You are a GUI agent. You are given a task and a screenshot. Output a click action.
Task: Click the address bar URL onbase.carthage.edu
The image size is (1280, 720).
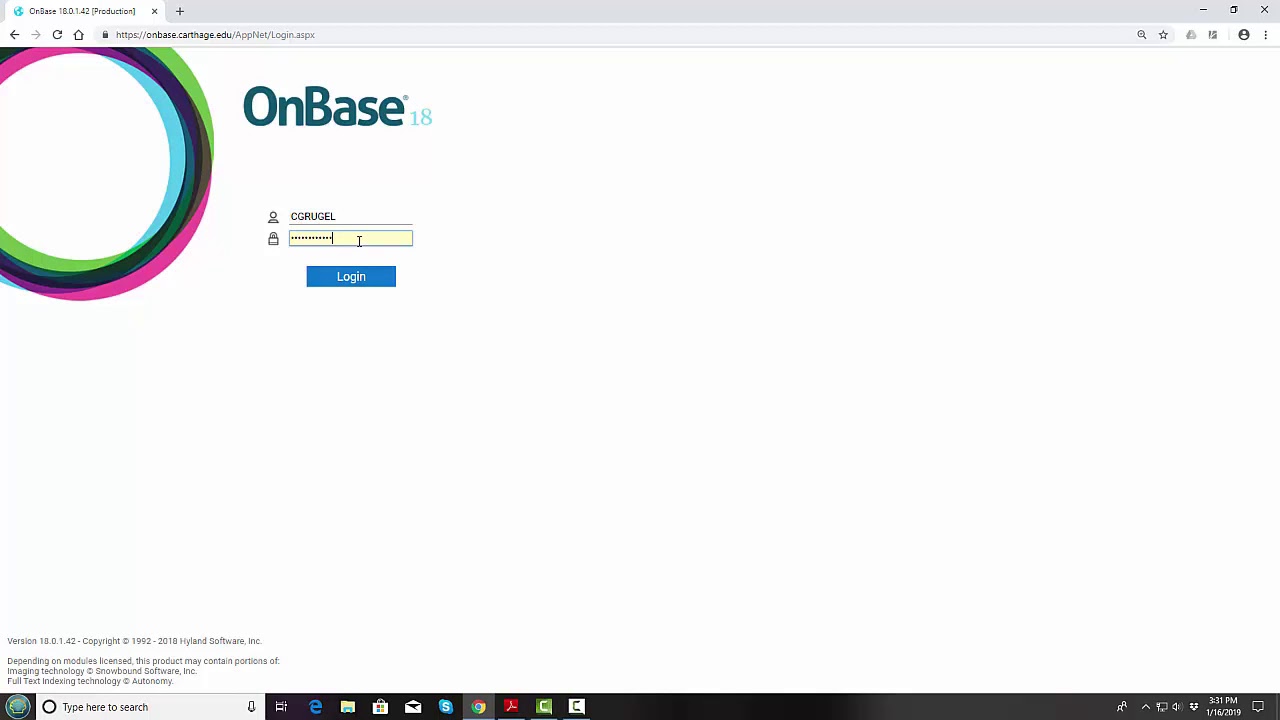click(x=215, y=35)
